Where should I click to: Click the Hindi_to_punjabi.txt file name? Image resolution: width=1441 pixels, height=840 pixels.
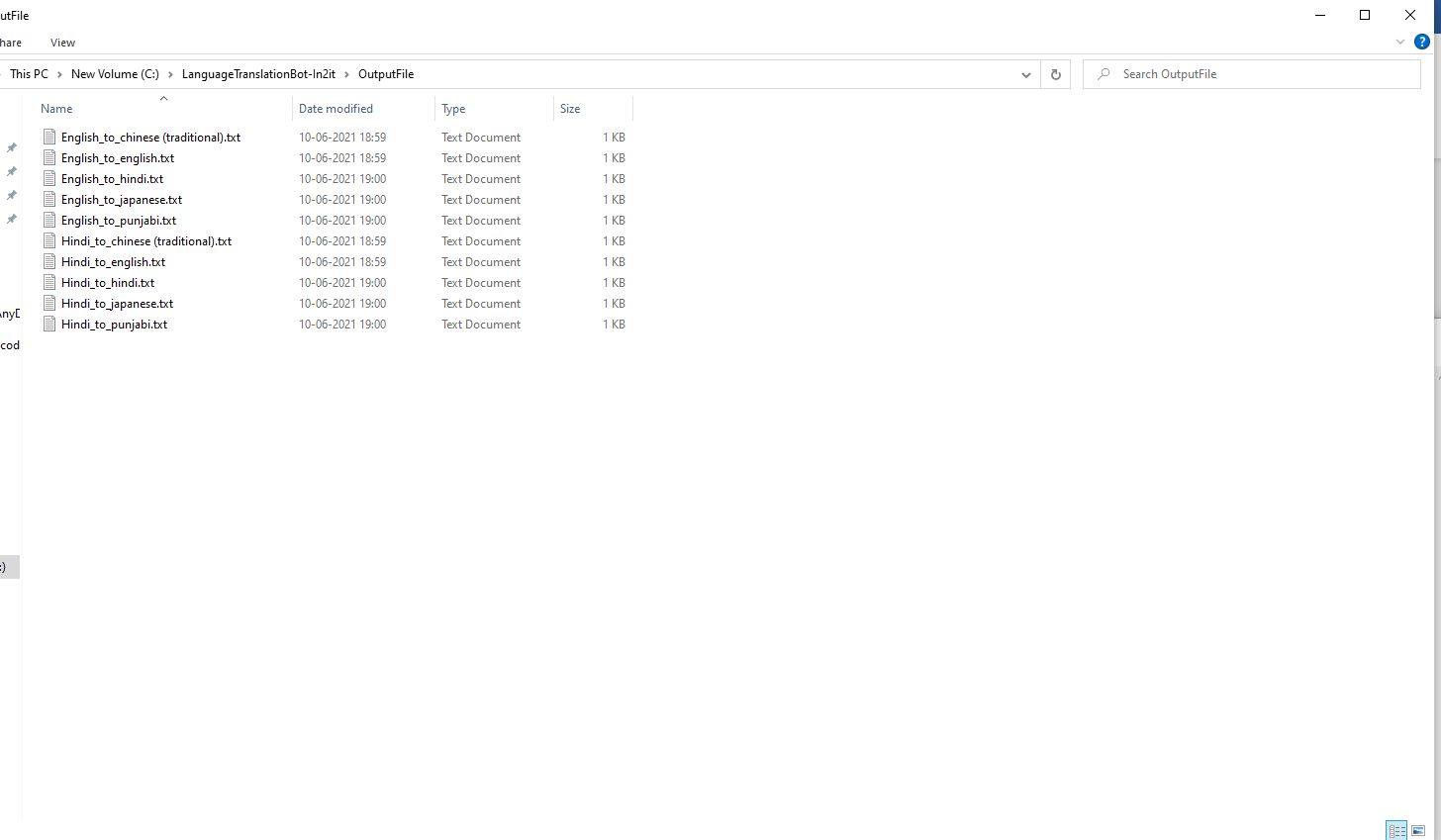pos(114,325)
